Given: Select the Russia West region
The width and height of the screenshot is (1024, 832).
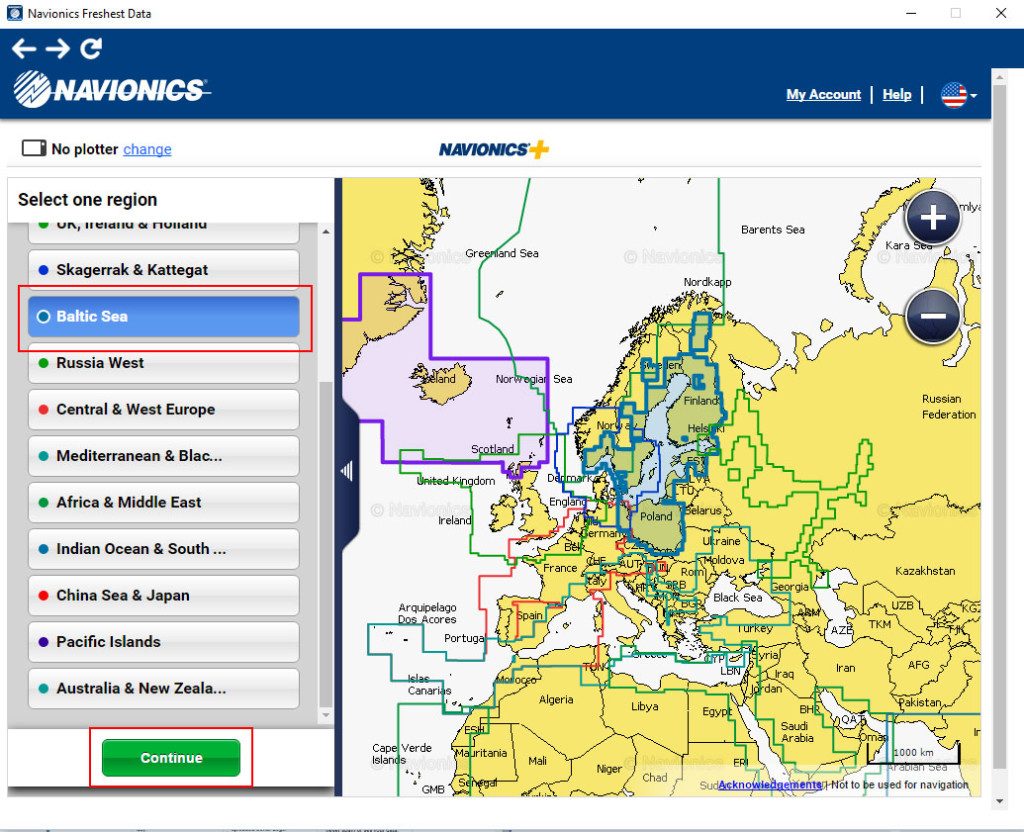Looking at the screenshot, I should 164,363.
